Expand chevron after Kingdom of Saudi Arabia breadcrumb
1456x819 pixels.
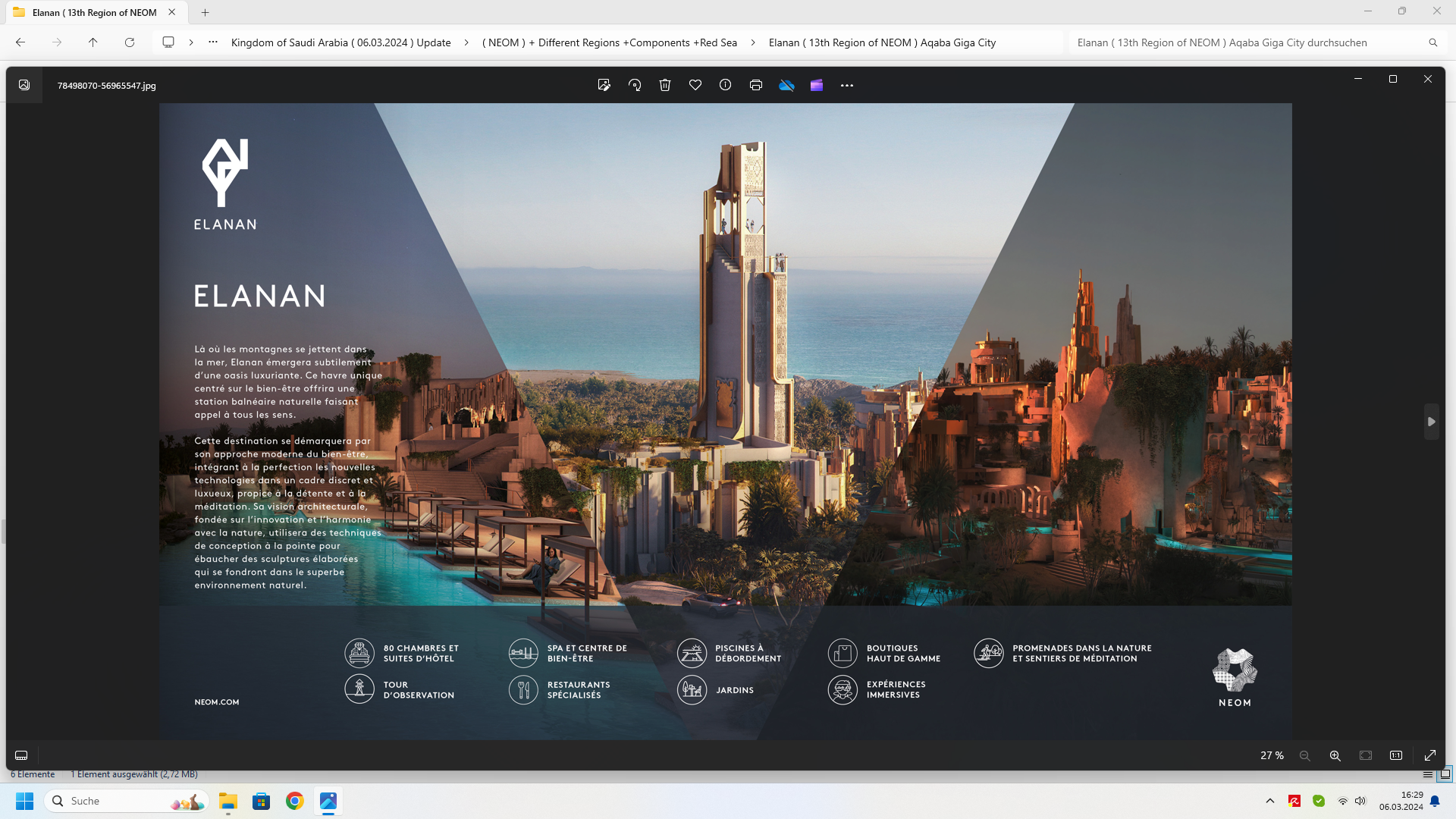click(466, 42)
